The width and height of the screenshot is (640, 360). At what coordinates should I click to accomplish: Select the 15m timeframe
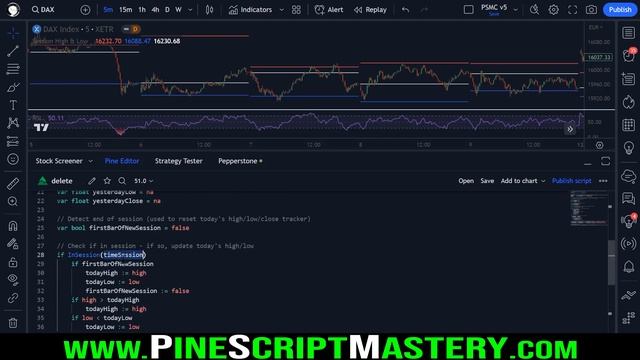(x=125, y=10)
